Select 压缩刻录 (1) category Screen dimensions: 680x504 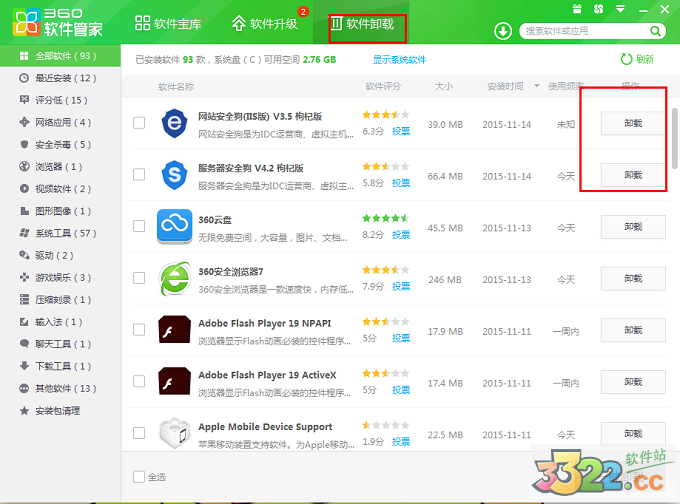60,300
